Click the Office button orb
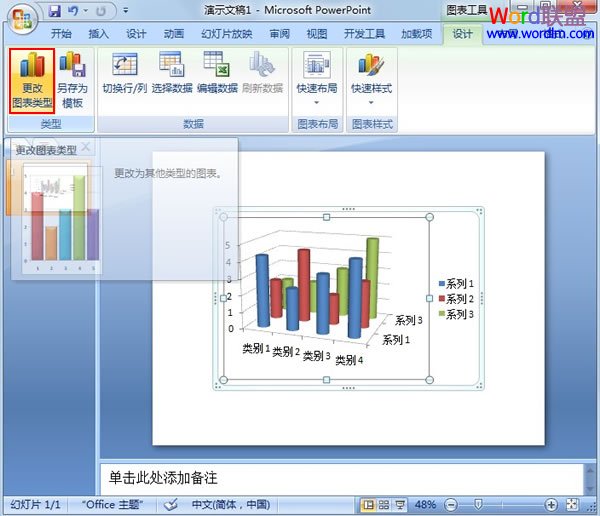The width and height of the screenshot is (600, 516). click(x=22, y=19)
